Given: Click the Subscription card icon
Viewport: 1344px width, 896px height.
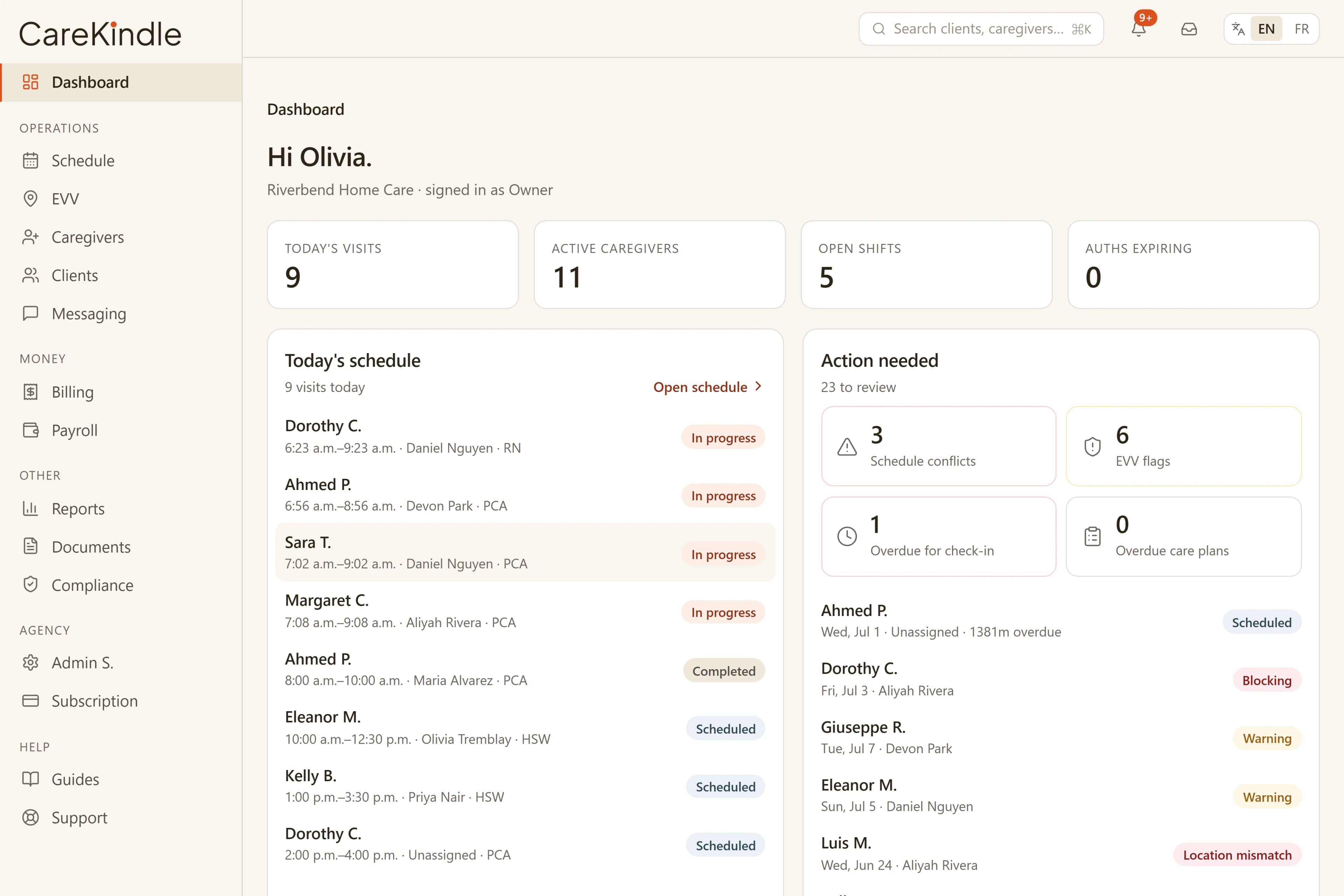Looking at the screenshot, I should 30,701.
